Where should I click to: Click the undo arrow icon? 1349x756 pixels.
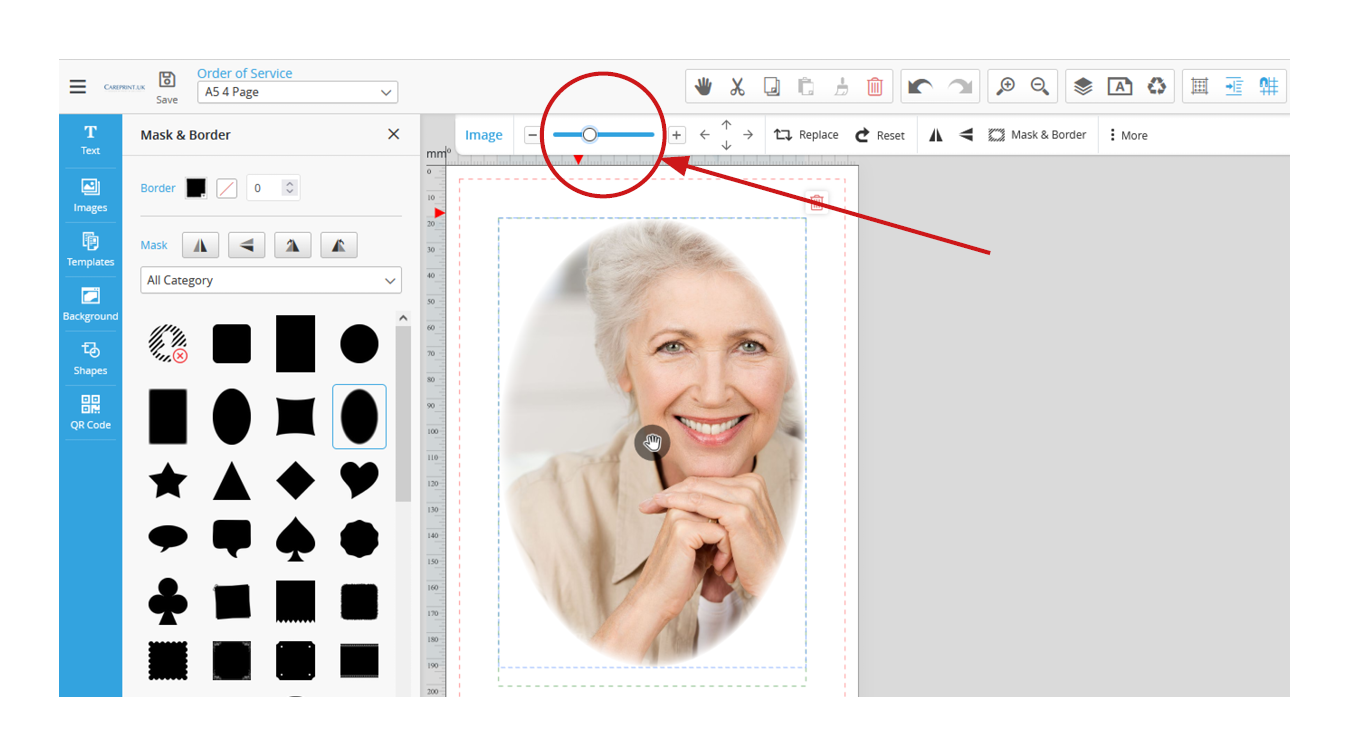(920, 87)
